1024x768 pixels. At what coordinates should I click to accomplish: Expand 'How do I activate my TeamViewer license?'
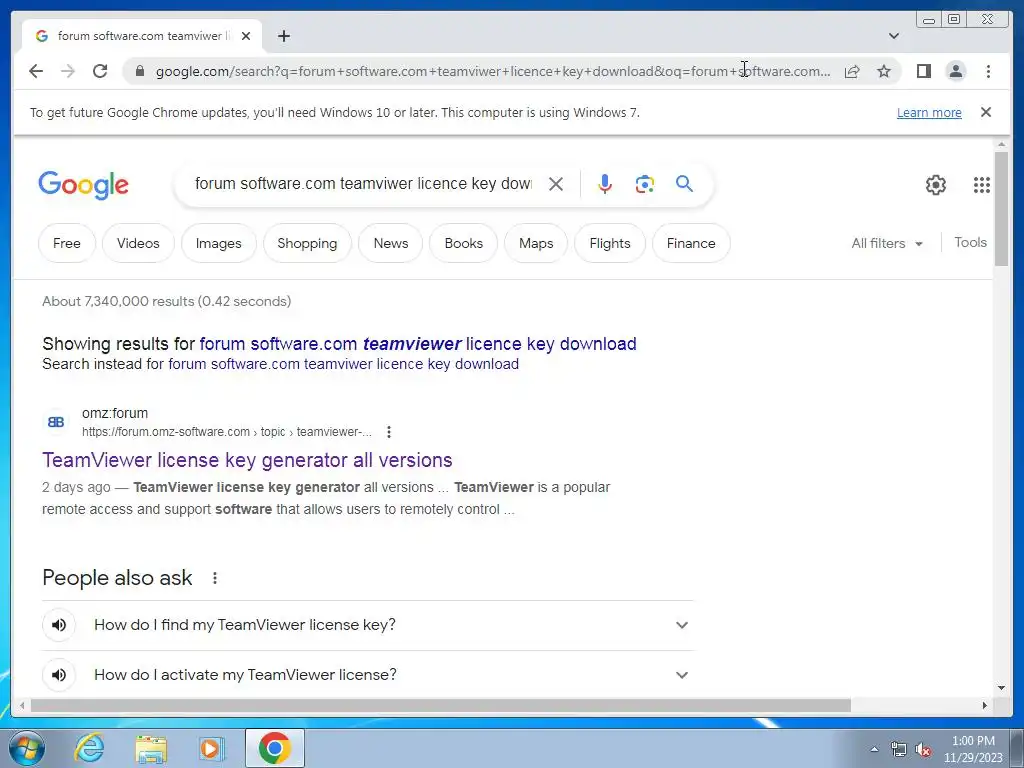click(368, 675)
